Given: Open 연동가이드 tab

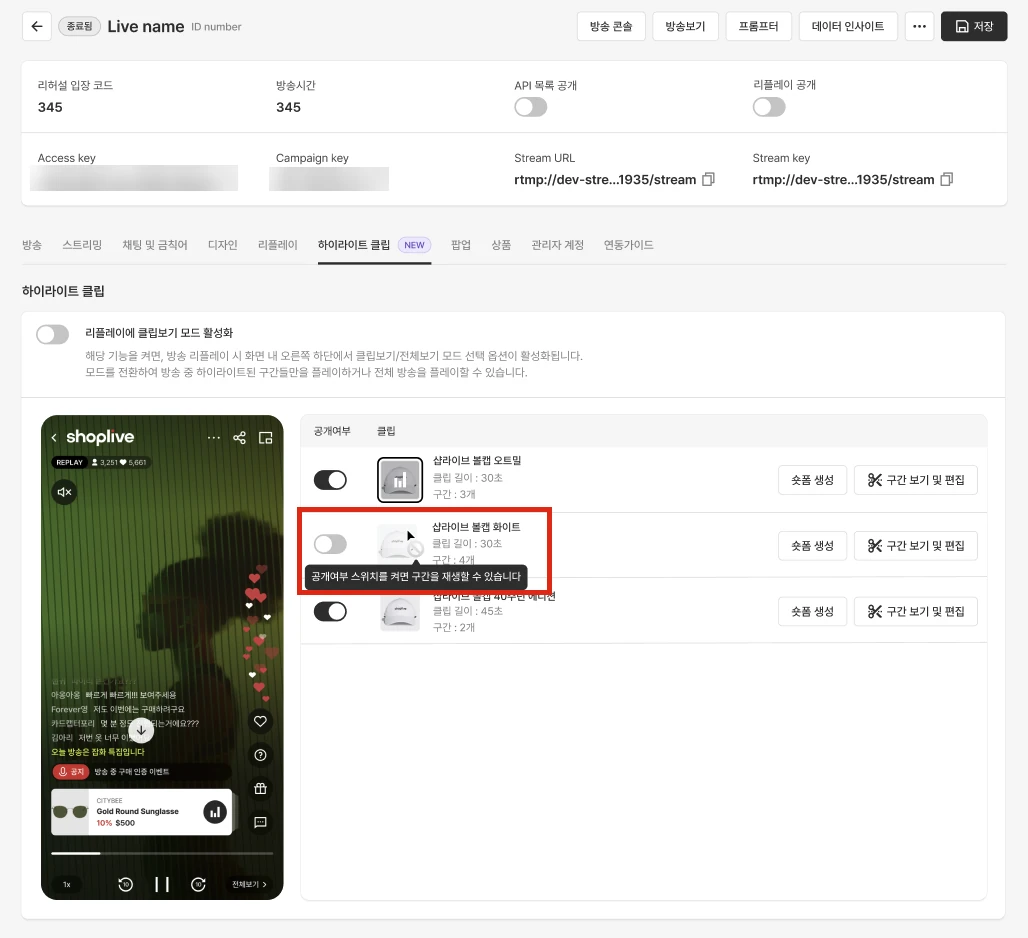Looking at the screenshot, I should [628, 245].
